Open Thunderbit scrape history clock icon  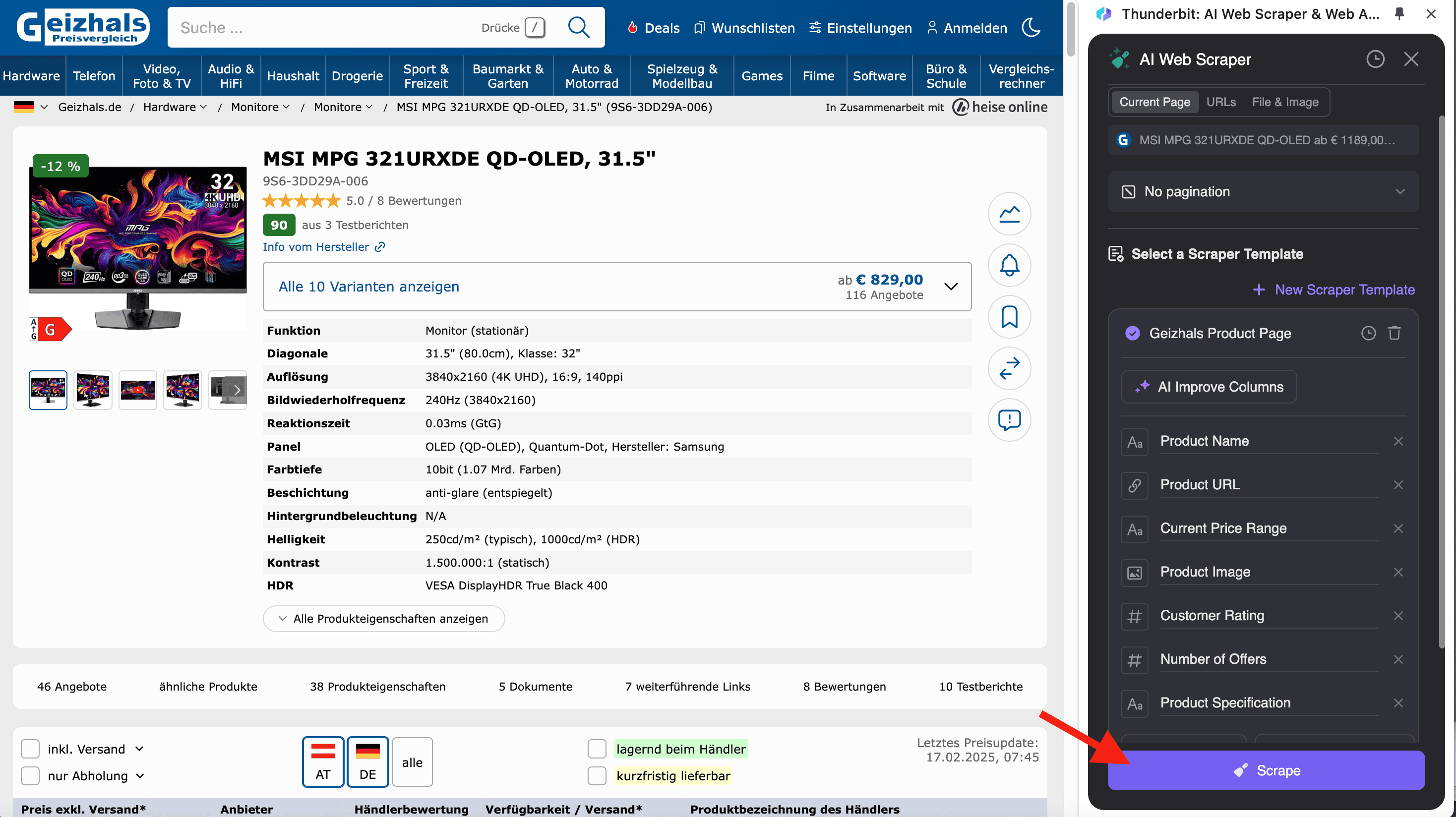click(1376, 59)
